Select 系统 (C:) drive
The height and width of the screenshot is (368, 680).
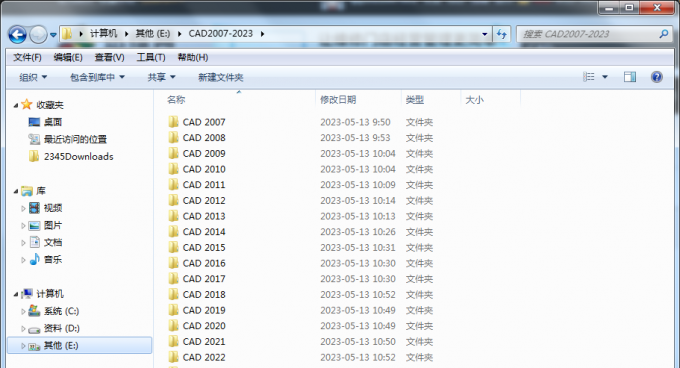61,311
